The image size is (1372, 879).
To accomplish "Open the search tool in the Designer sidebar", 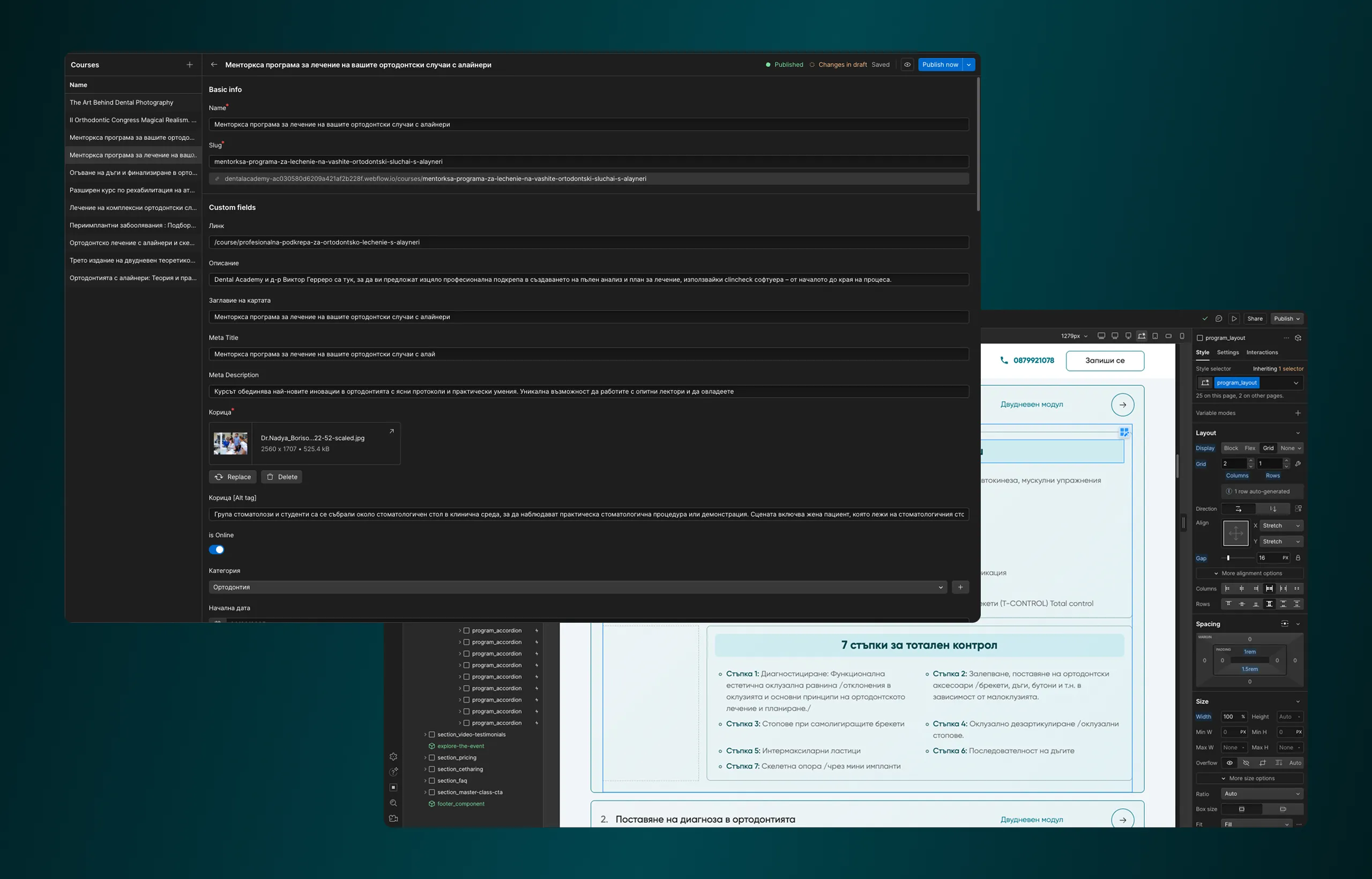I will tap(393, 802).
